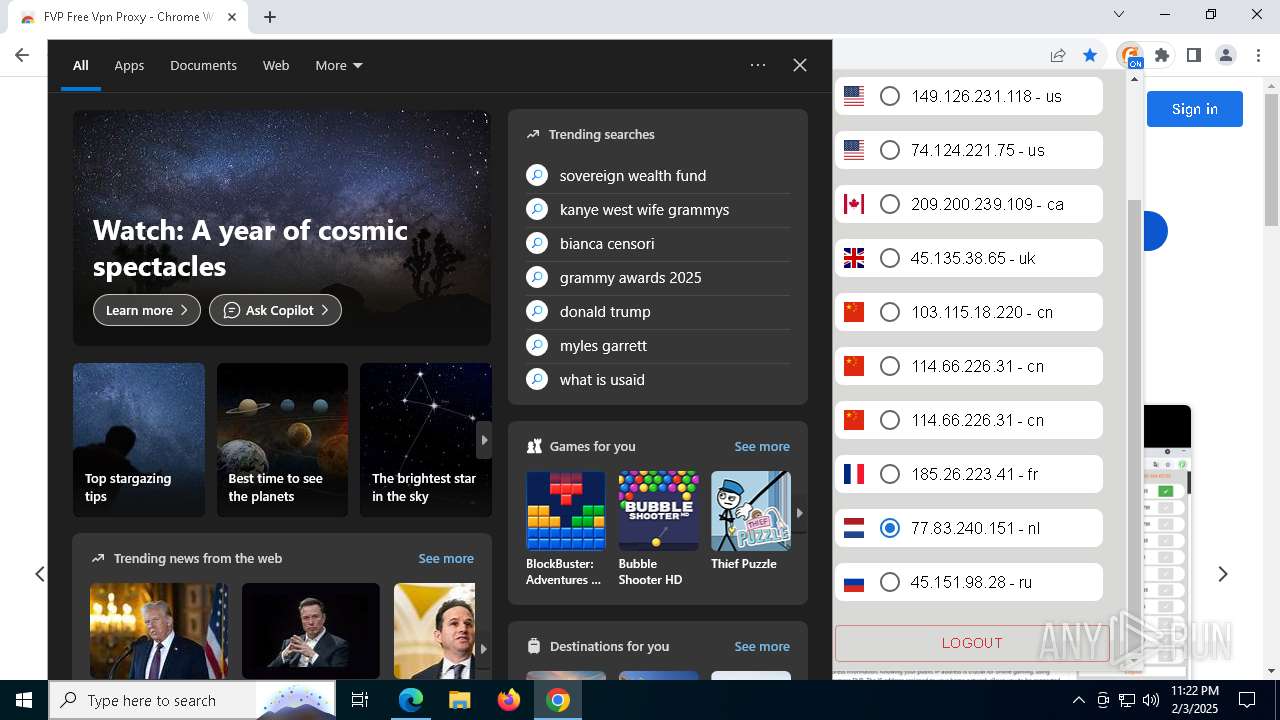Choose the 209.200.239.109 - ca proxy
Image resolution: width=1280 pixels, height=720 pixels.
(x=889, y=204)
